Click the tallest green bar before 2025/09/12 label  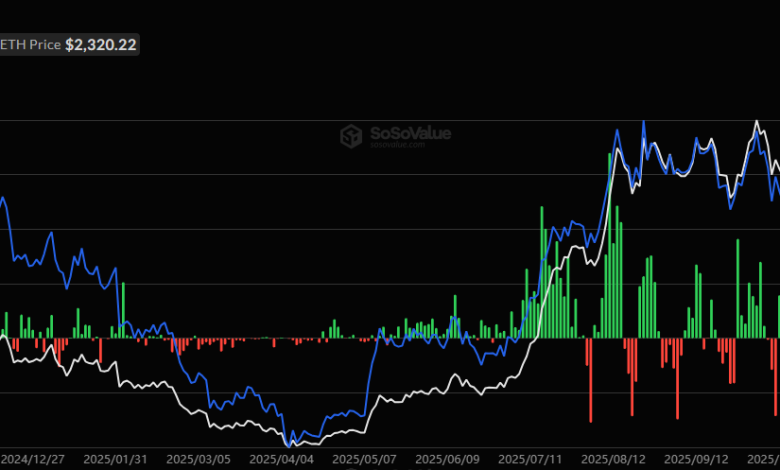tap(615, 272)
